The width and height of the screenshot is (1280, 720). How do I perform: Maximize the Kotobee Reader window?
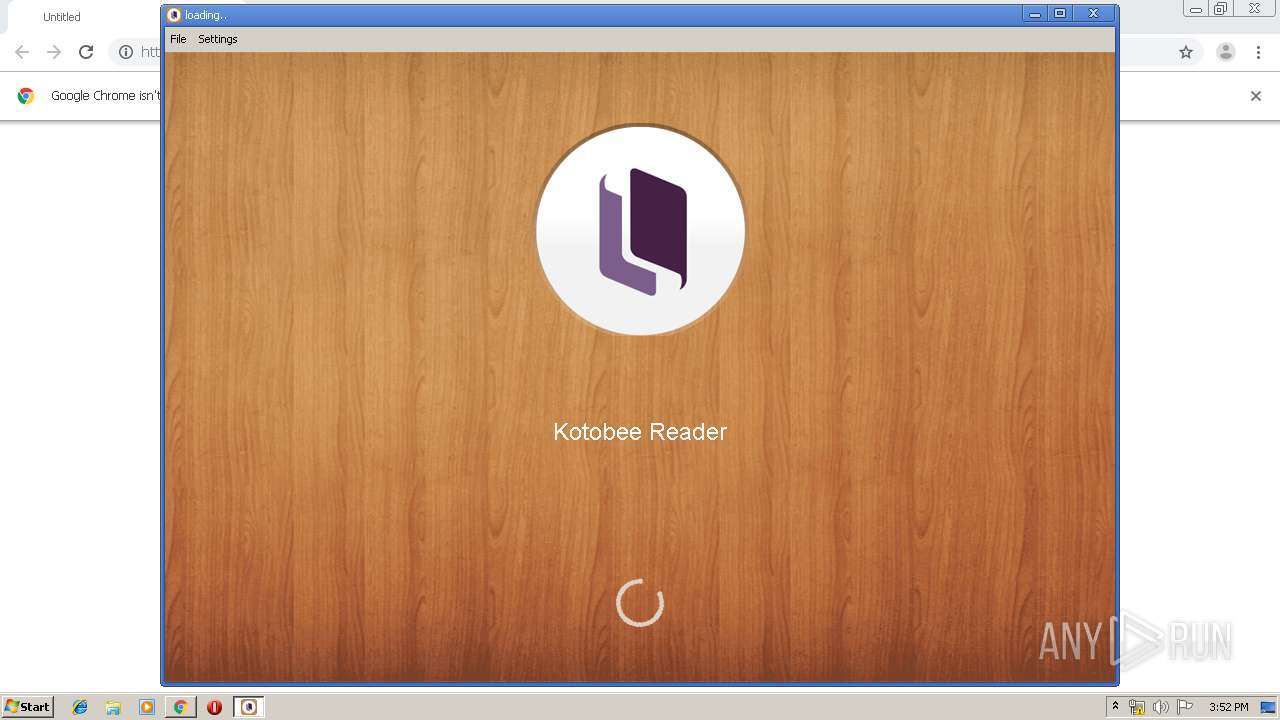pos(1060,14)
